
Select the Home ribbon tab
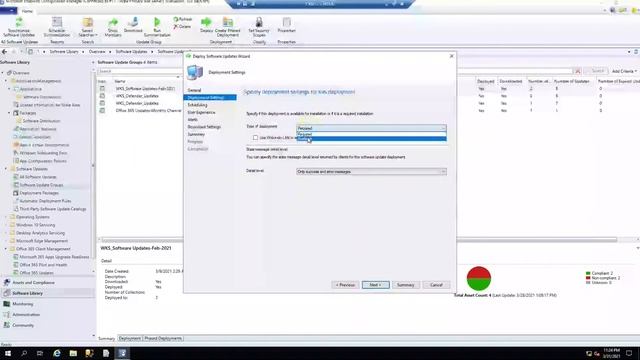coord(27,11)
